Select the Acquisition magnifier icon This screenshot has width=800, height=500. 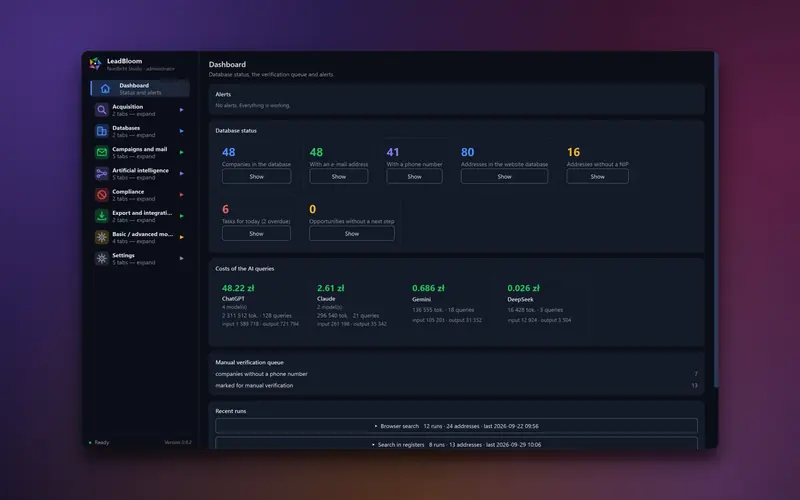click(x=102, y=110)
